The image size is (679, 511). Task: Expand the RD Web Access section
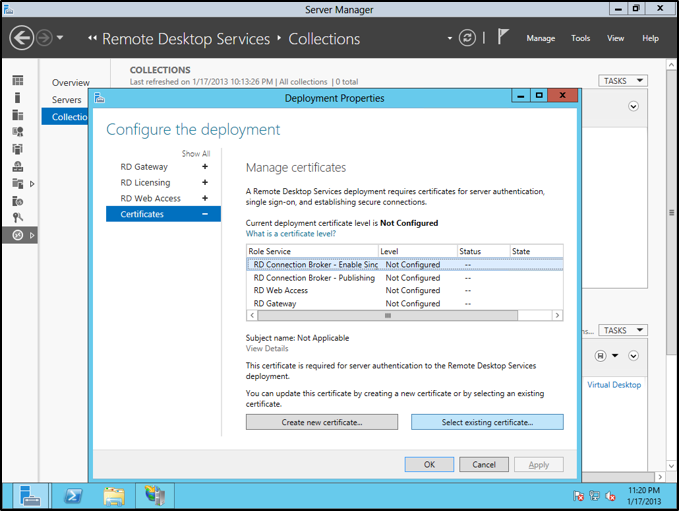point(205,198)
